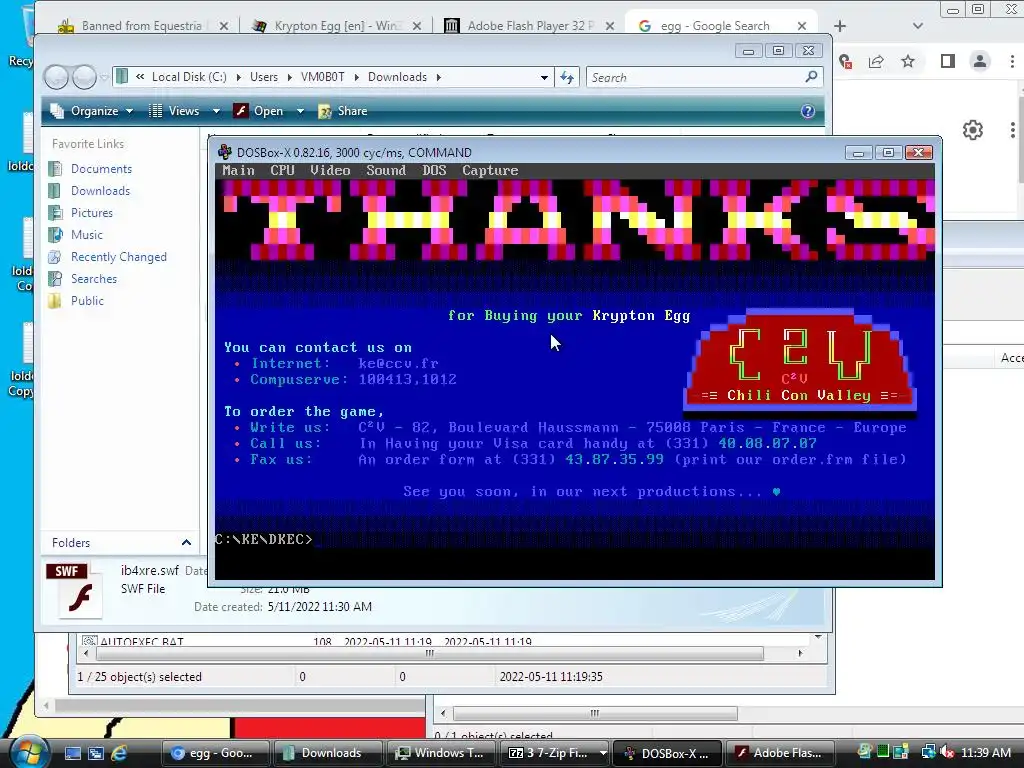Viewport: 1024px width, 768px height.
Task: Select Users in the address breadcrumb
Action: 264,77
